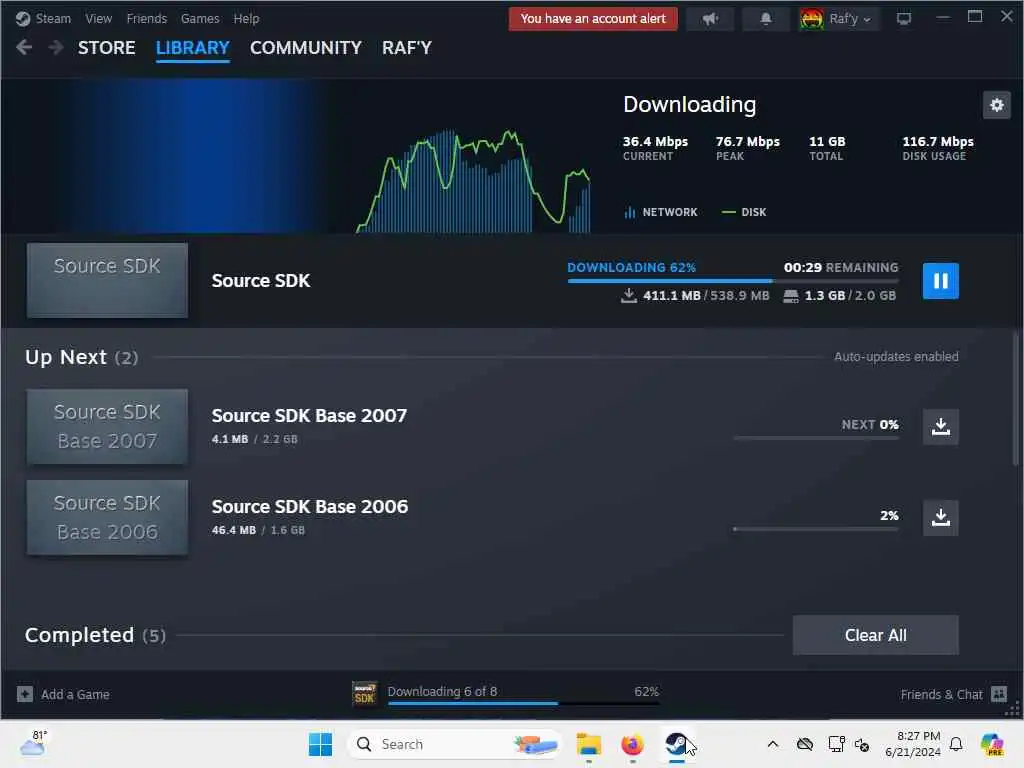Image resolution: width=1024 pixels, height=768 pixels.
Task: Click the "Up Next" section heading
Action: point(65,357)
